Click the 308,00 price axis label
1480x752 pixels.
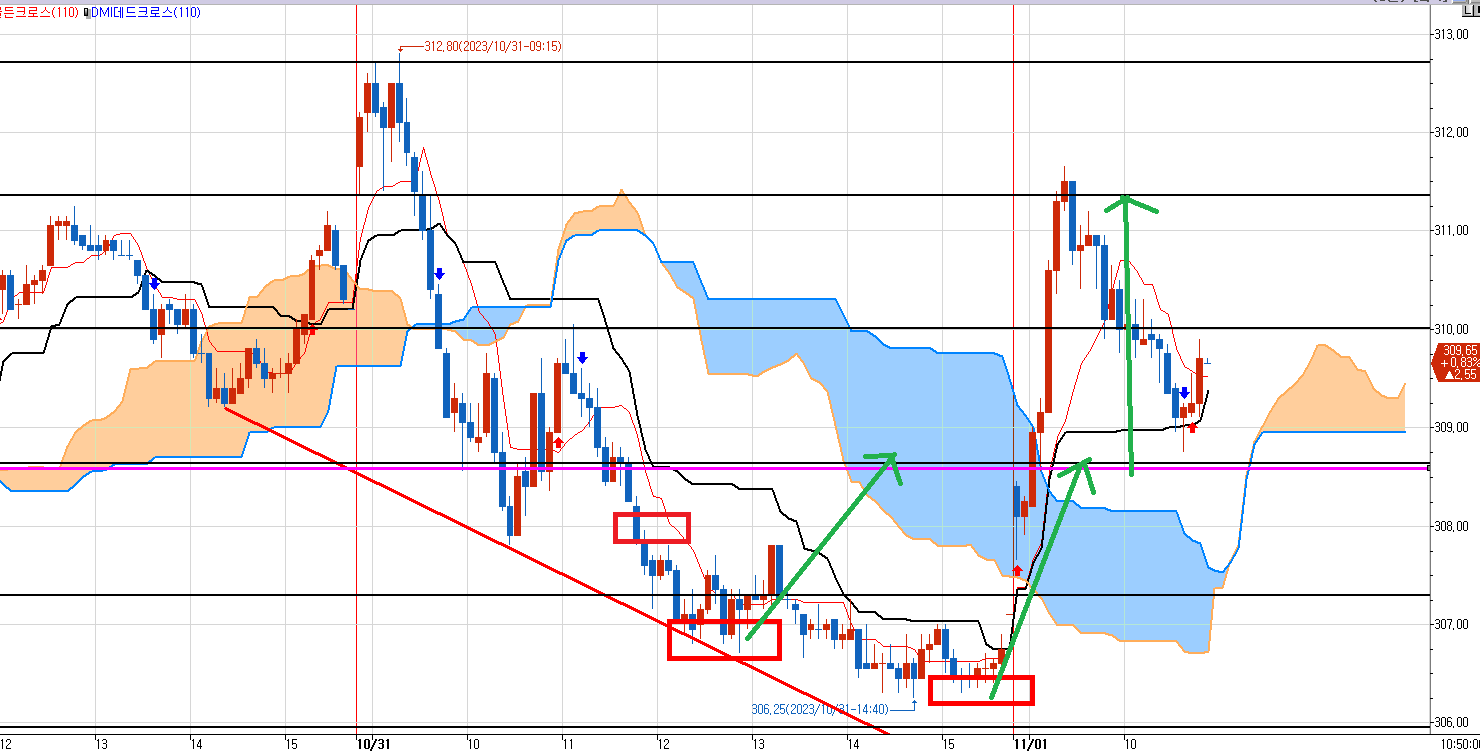pyautogui.click(x=1450, y=526)
